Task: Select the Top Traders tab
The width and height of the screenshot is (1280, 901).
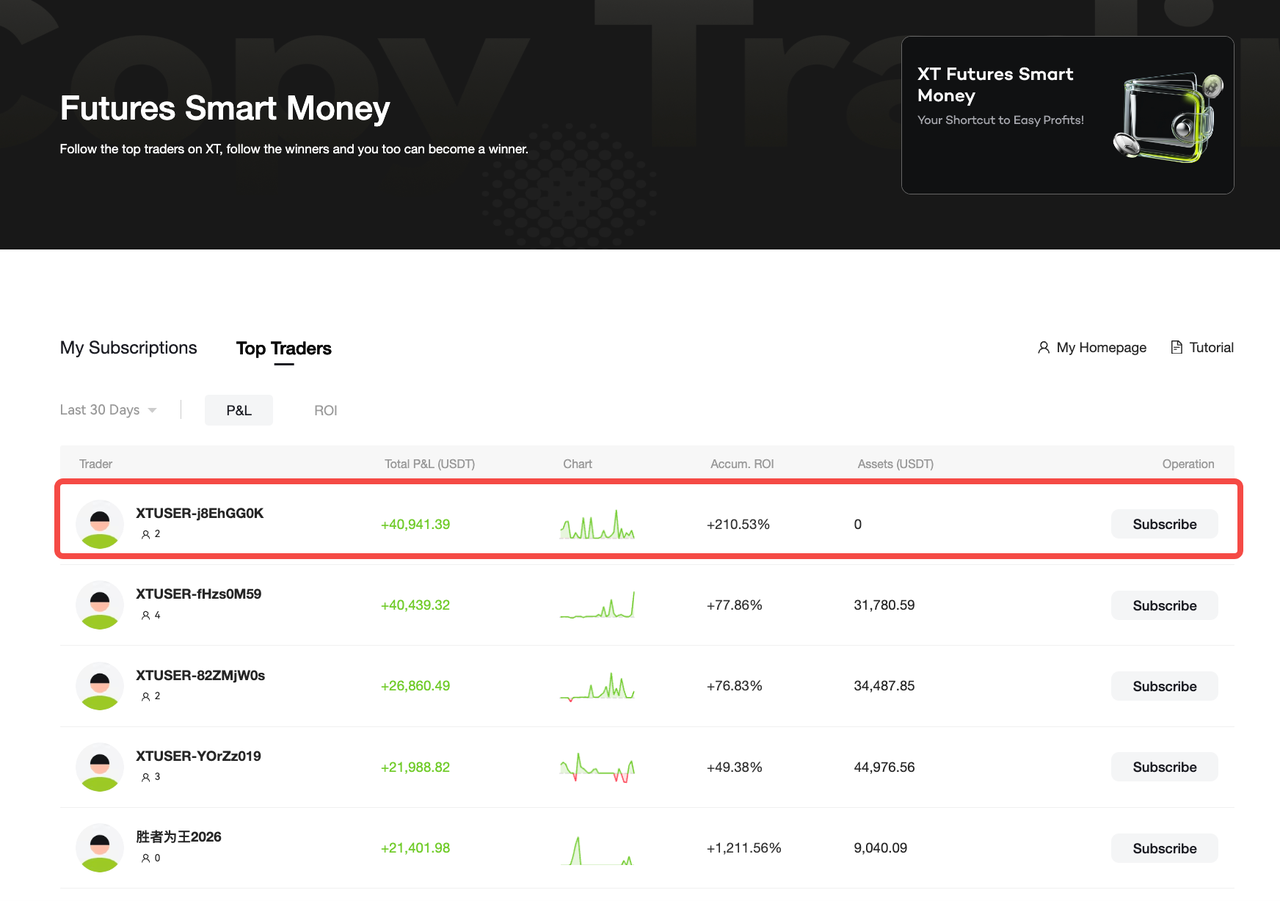Action: [284, 348]
